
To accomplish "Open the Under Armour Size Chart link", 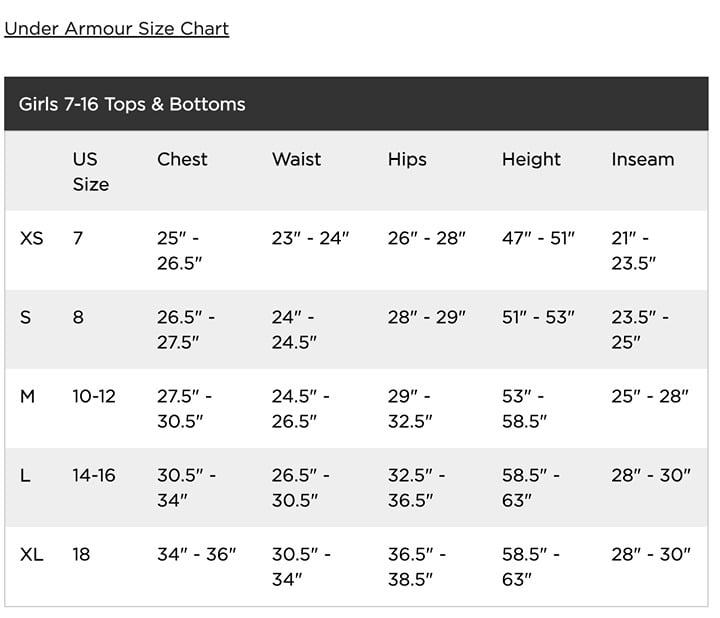I will 117,28.
